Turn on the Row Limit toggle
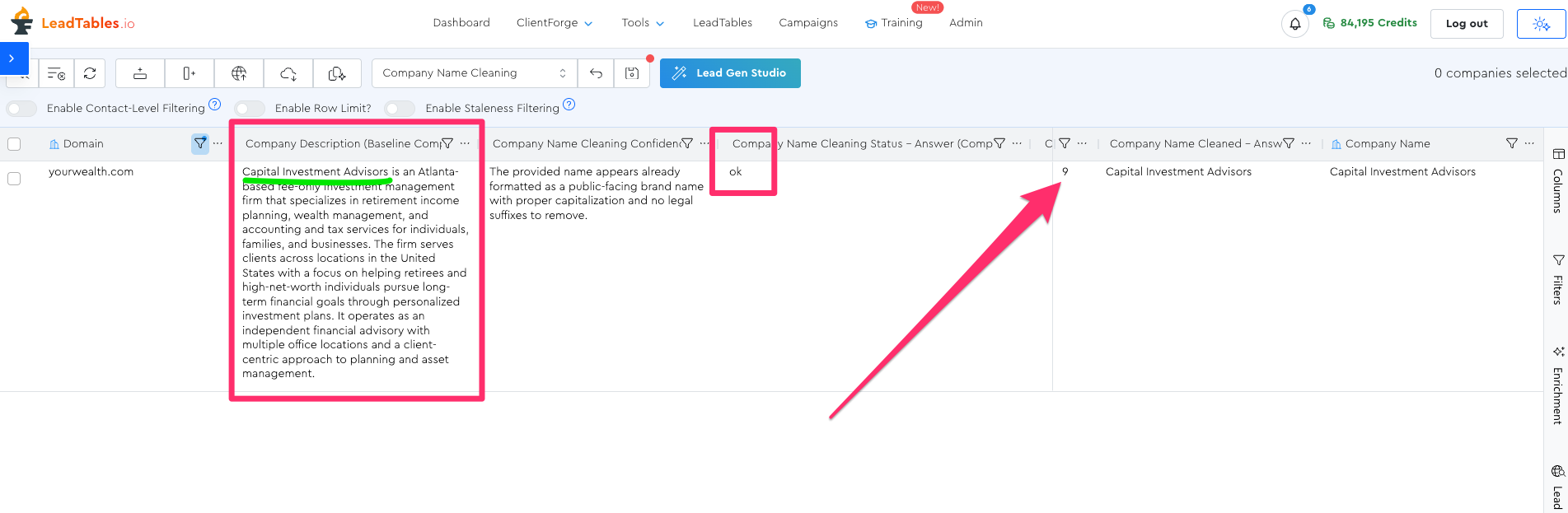Screen dimensions: 1568x513 tap(250, 109)
